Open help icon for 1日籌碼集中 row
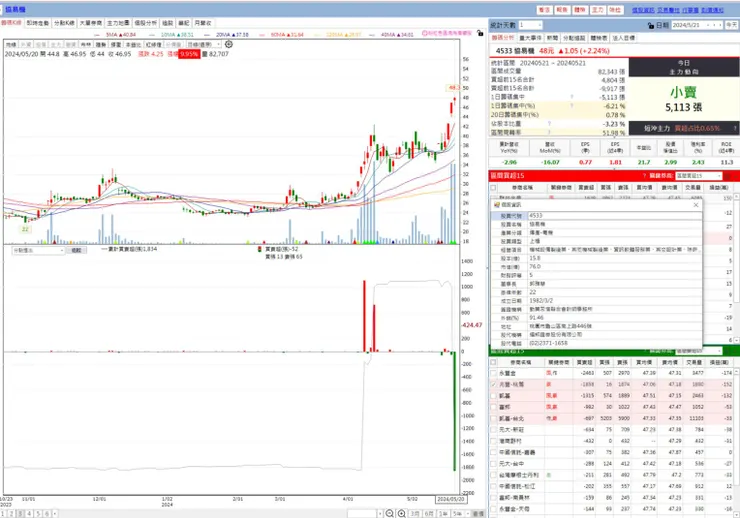The image size is (740, 518). tap(572, 97)
